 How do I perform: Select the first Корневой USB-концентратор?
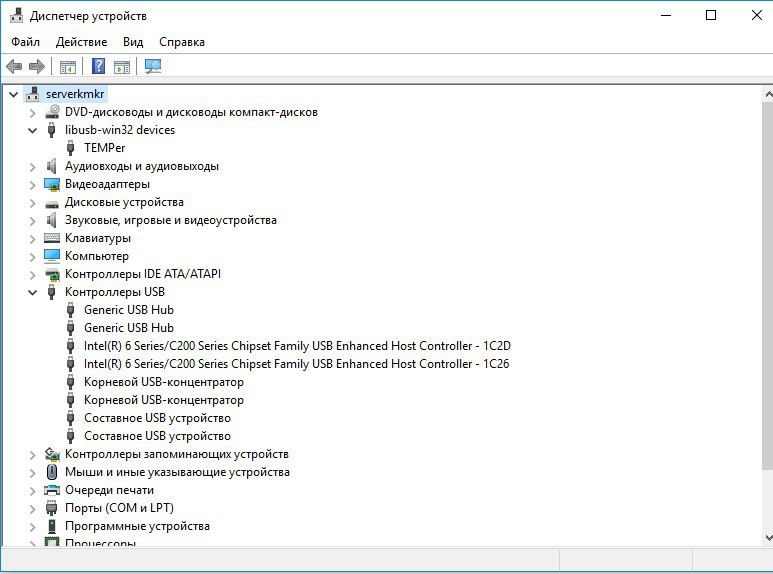[164, 382]
